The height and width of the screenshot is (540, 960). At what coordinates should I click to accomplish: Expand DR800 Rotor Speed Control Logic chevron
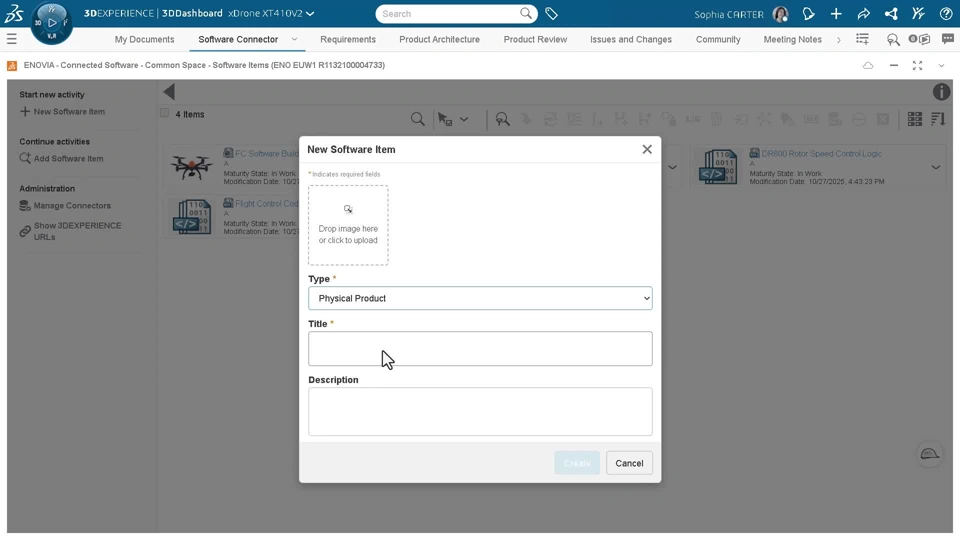[936, 167]
